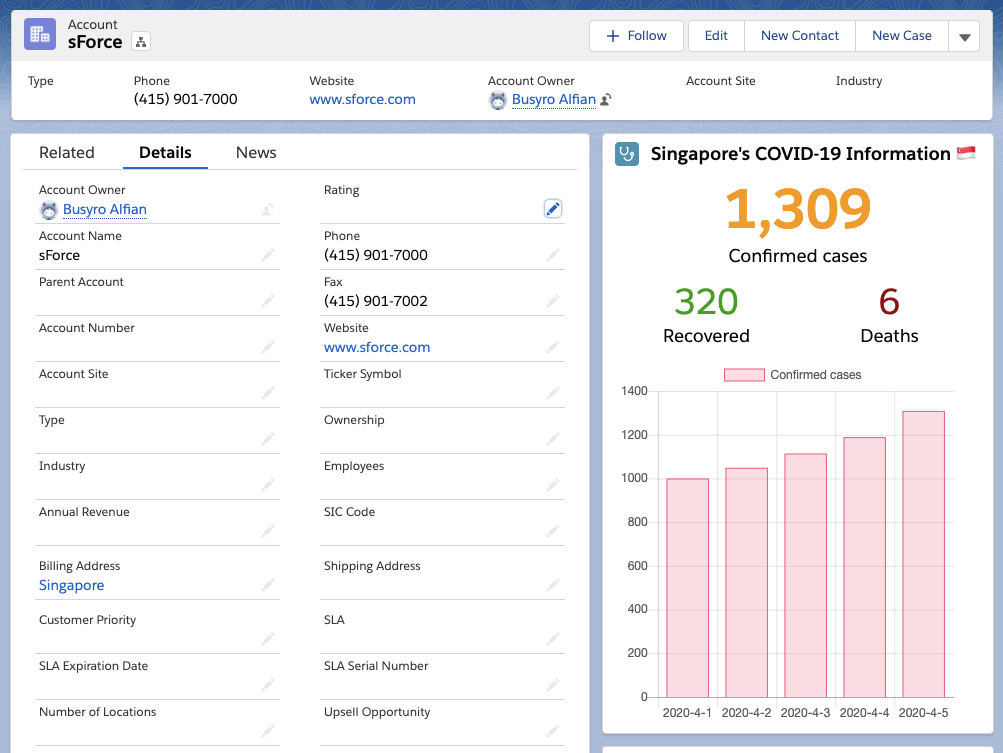Open the more actions dropdown arrow
This screenshot has width=1003, height=753.
click(x=965, y=36)
